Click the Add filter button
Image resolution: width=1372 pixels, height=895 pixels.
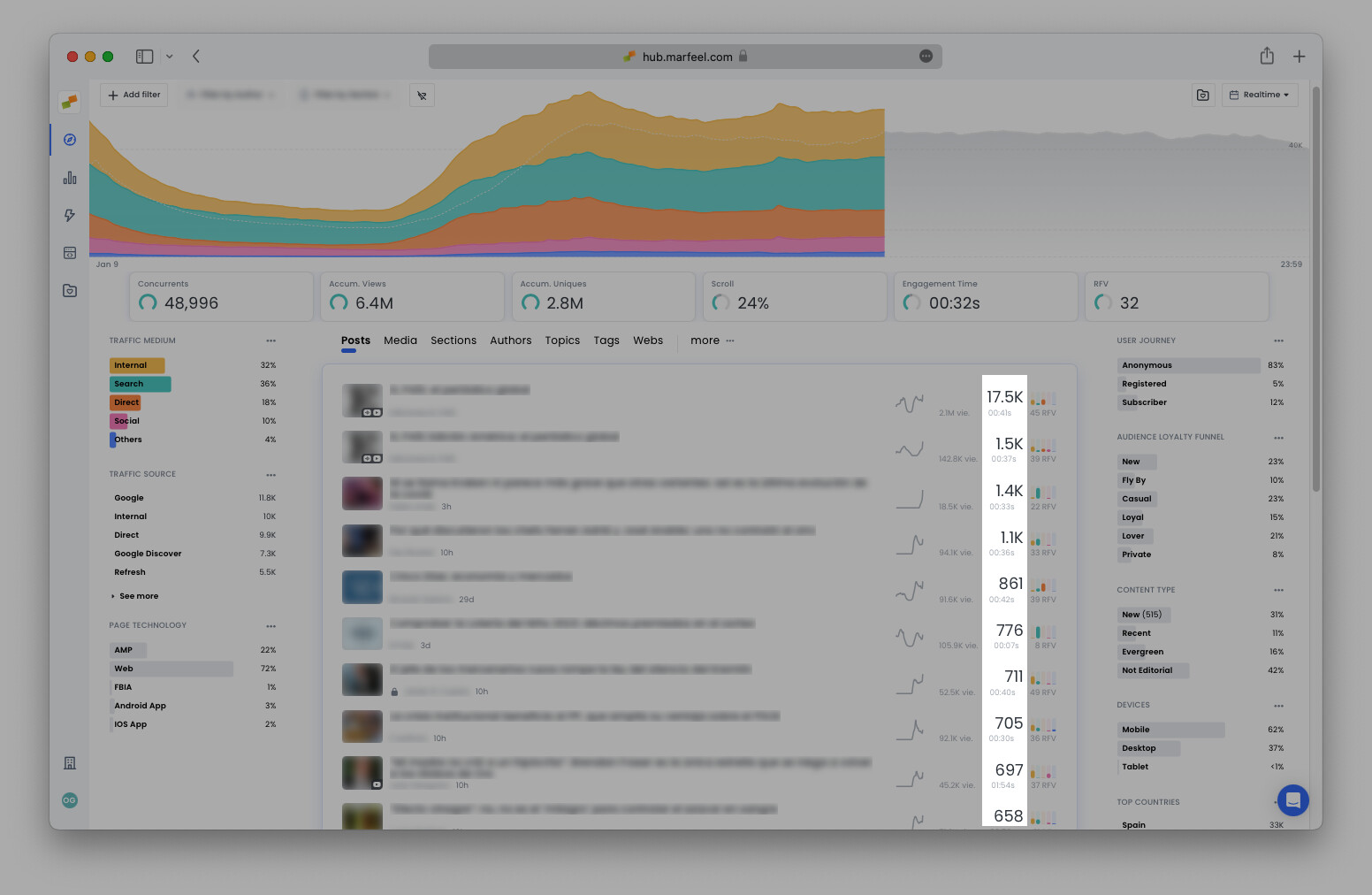pos(133,95)
